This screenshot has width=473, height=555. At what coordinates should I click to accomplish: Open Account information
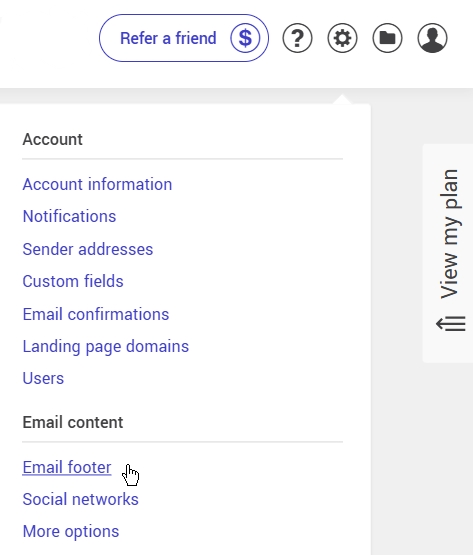click(97, 184)
